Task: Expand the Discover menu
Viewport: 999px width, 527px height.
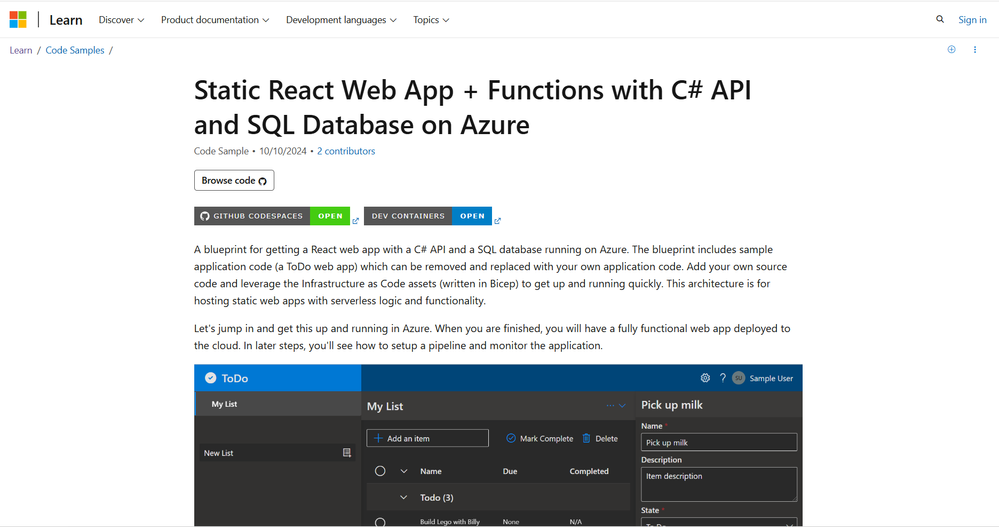Action: [x=121, y=20]
